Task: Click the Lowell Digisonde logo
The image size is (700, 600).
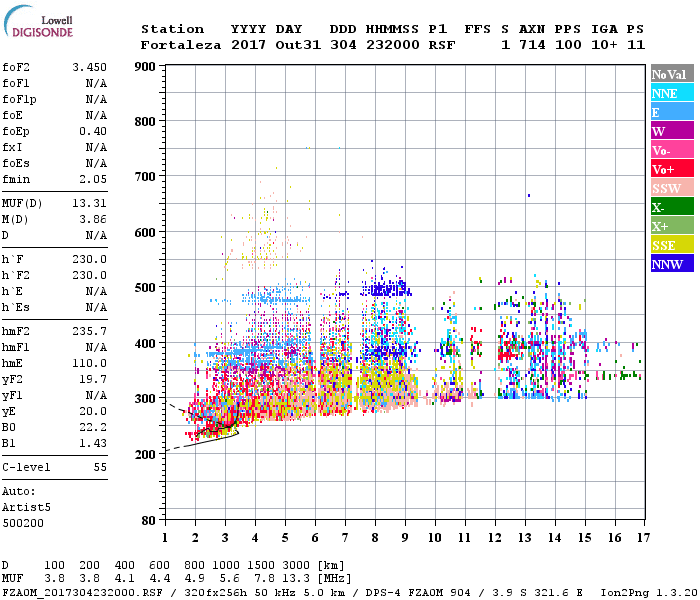Action: click(x=37, y=26)
